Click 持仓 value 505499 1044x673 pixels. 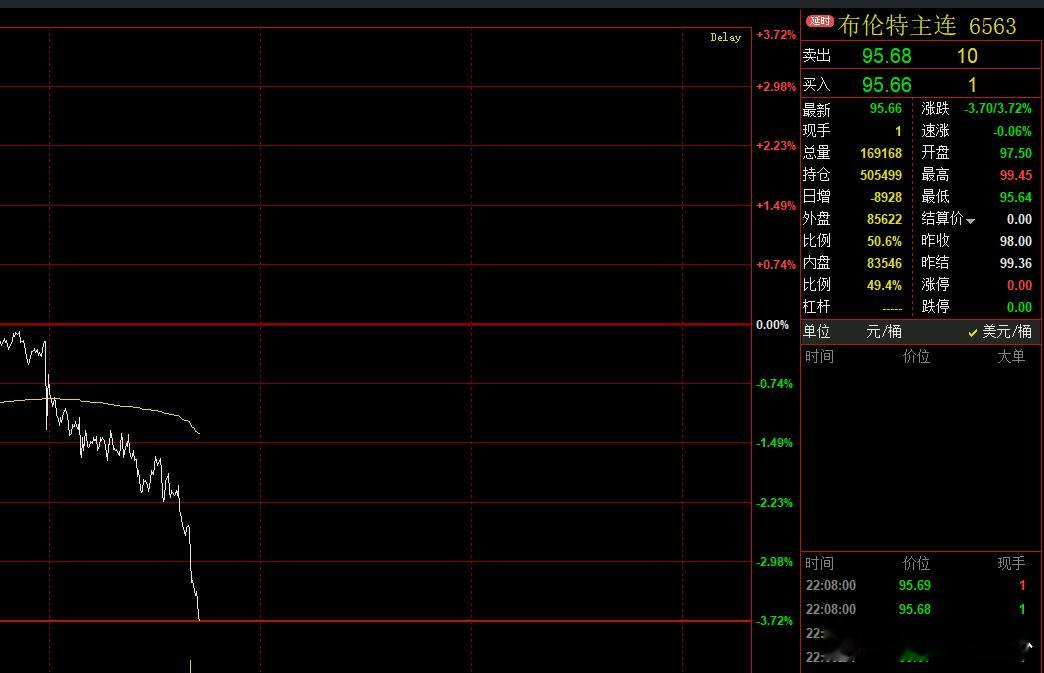click(x=881, y=175)
